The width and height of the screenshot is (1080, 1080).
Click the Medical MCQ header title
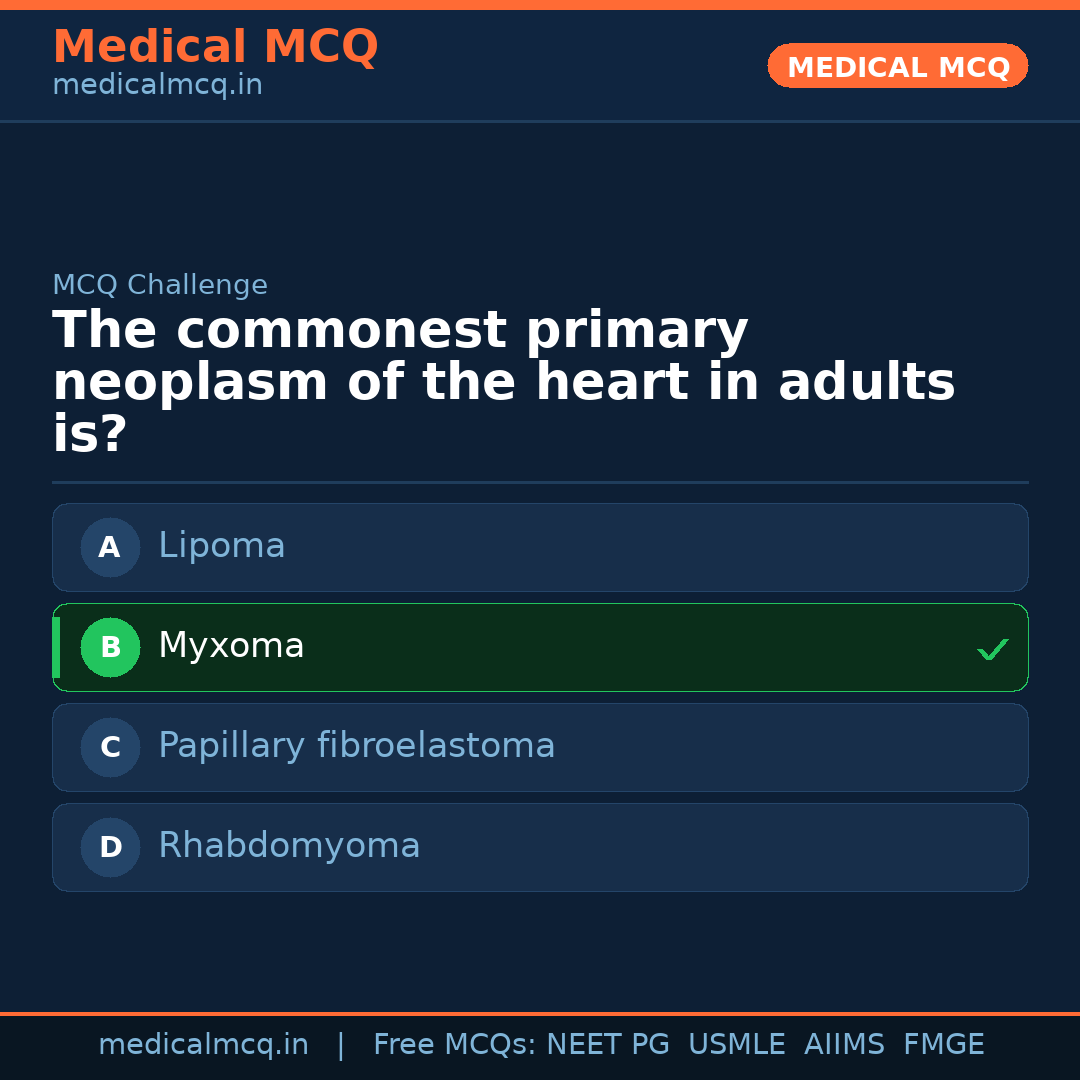pos(215,47)
